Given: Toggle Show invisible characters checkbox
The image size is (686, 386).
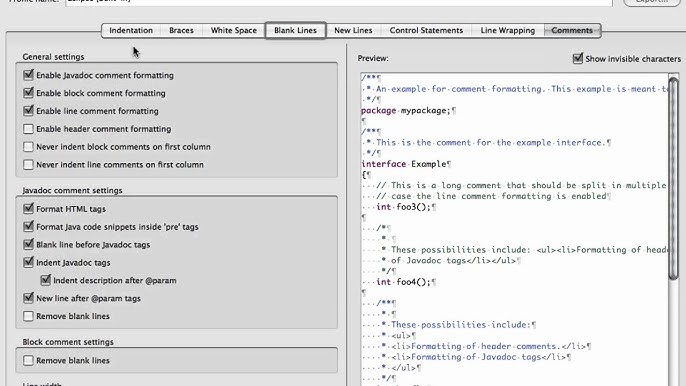Looking at the screenshot, I should tap(578, 59).
